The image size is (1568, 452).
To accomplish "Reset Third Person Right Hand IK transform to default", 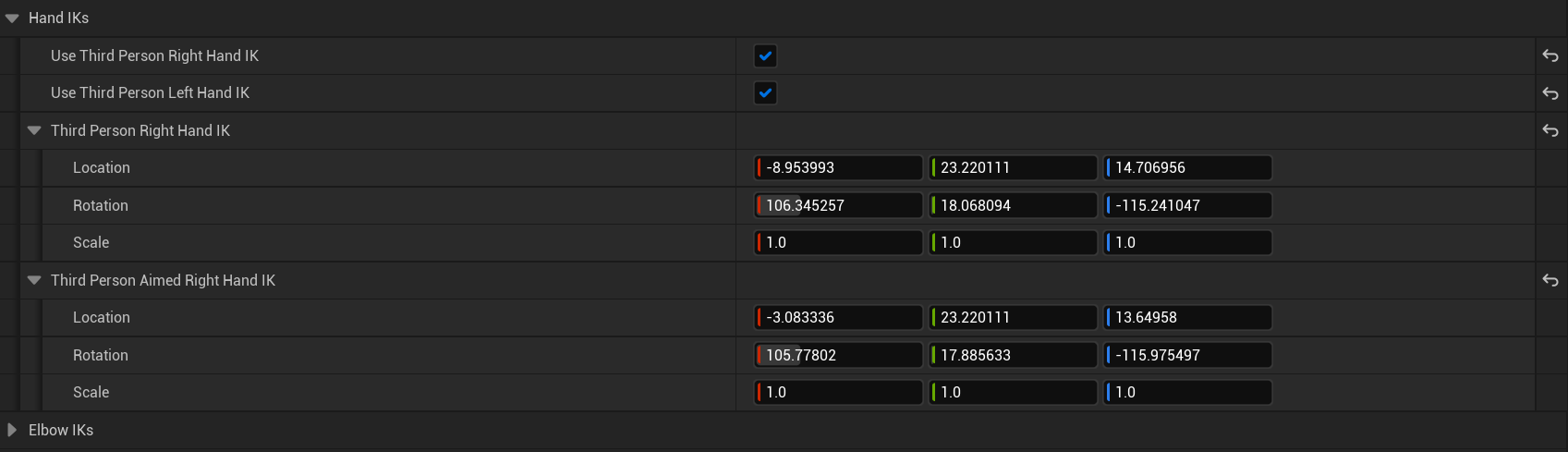I will pos(1550,131).
